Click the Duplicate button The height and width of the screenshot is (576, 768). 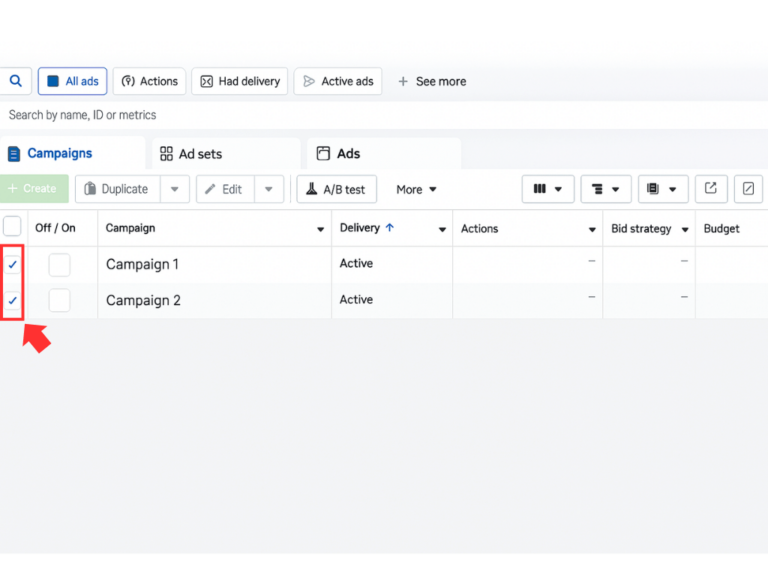[x=118, y=189]
